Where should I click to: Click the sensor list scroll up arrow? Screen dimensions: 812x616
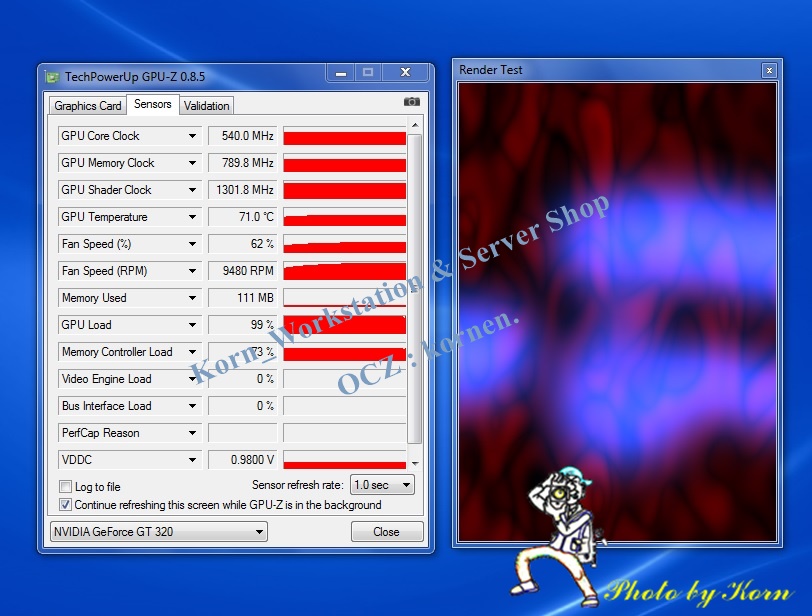click(415, 125)
